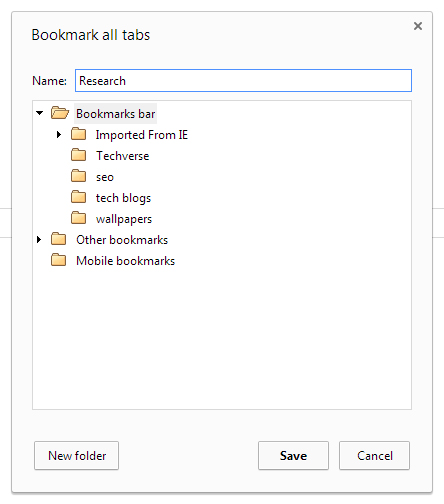The height and width of the screenshot is (504, 444).
Task: Focus the Name field containing Research
Action: tap(243, 80)
